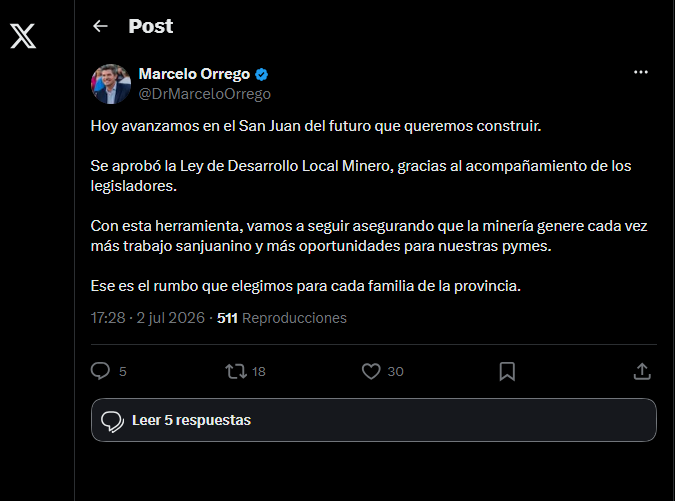Go back using the arrow beside Post

tap(100, 26)
